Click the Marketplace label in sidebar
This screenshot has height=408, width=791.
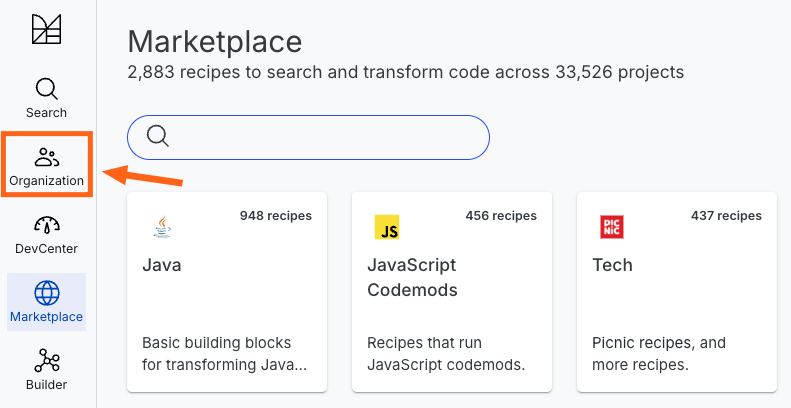(46, 317)
